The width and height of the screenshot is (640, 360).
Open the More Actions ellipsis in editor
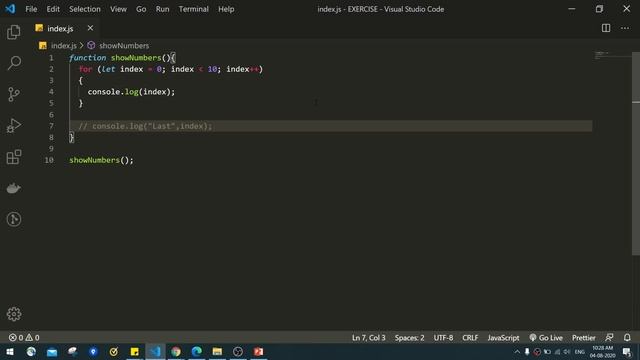click(x=624, y=28)
